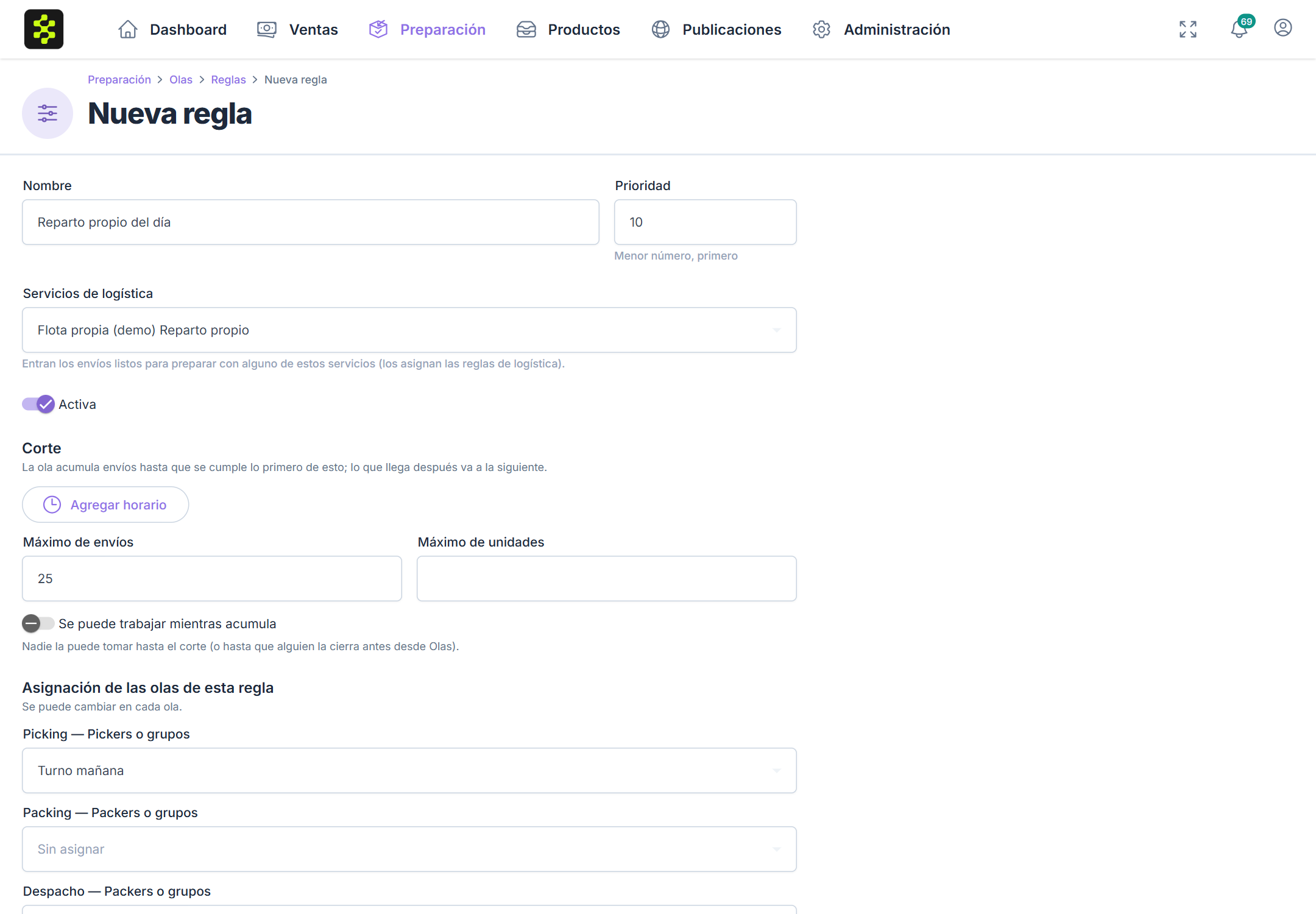Click the Publicaciones globe icon
Image resolution: width=1316 pixels, height=914 pixels.
(661, 29)
